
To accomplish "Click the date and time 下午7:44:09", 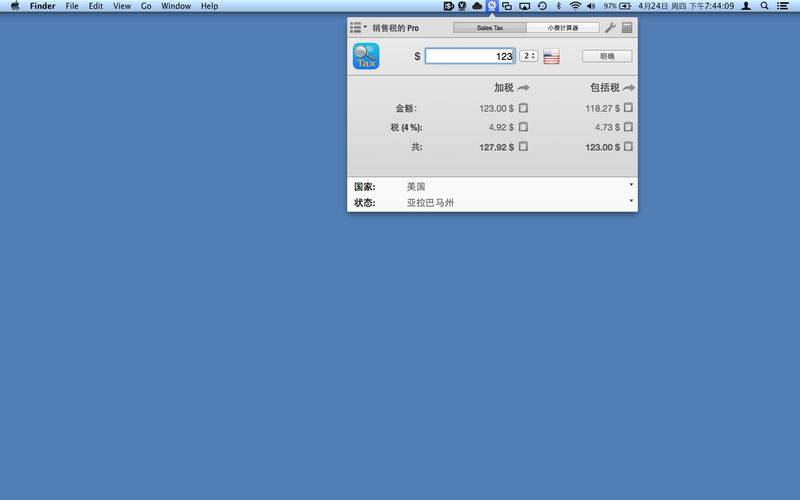I will point(686,6).
